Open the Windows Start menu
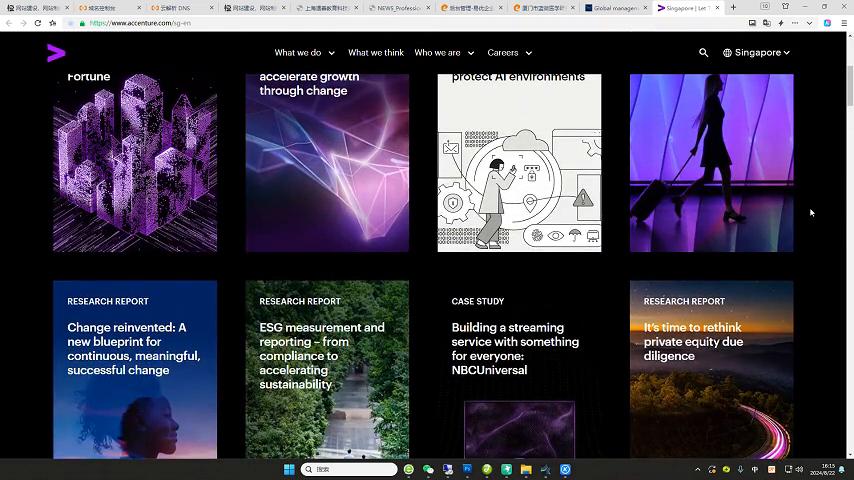 click(x=289, y=469)
